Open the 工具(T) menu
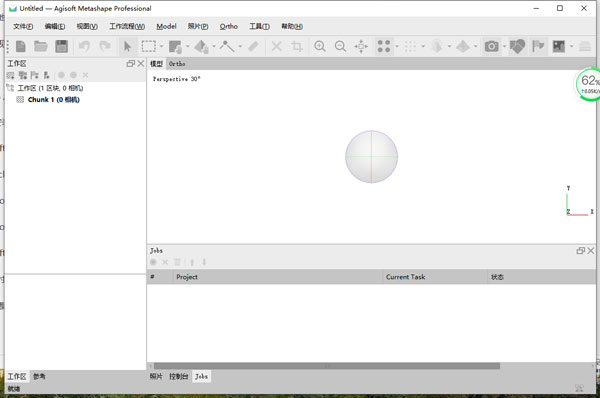 pos(259,26)
